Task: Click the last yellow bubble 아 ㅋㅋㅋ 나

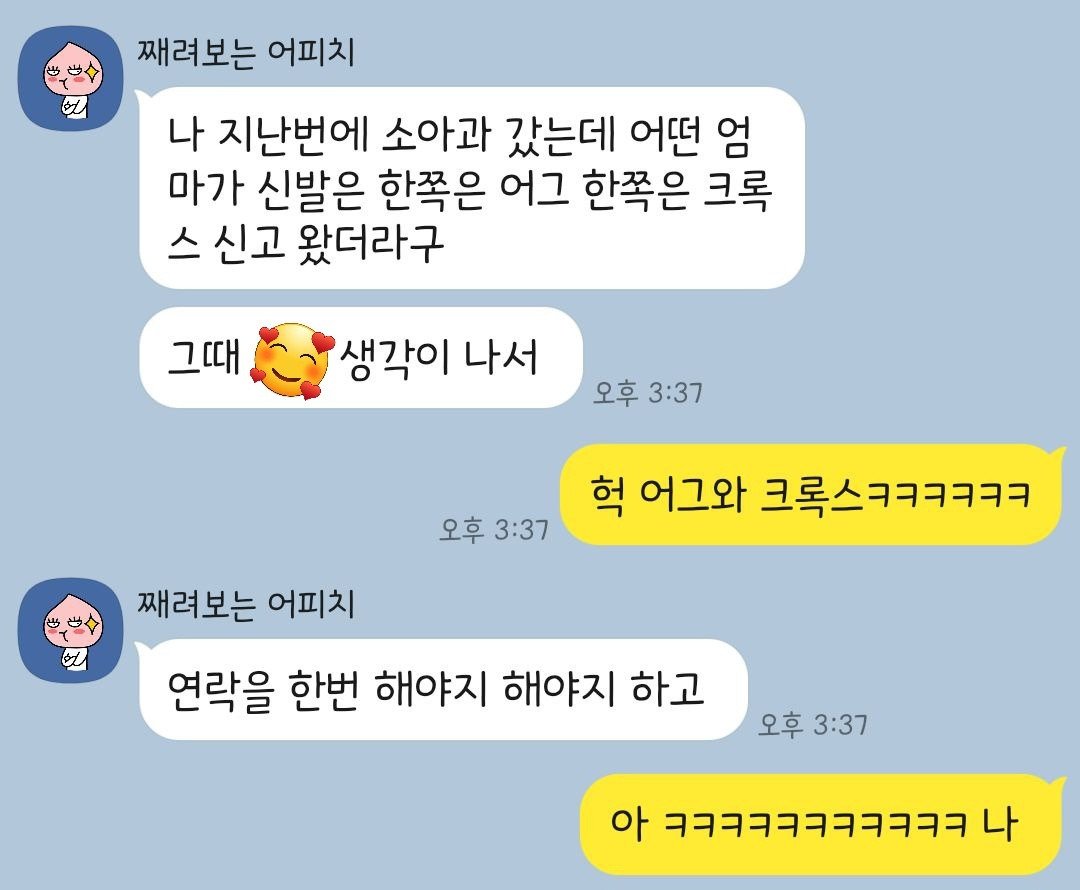Action: pyautogui.click(x=820, y=825)
